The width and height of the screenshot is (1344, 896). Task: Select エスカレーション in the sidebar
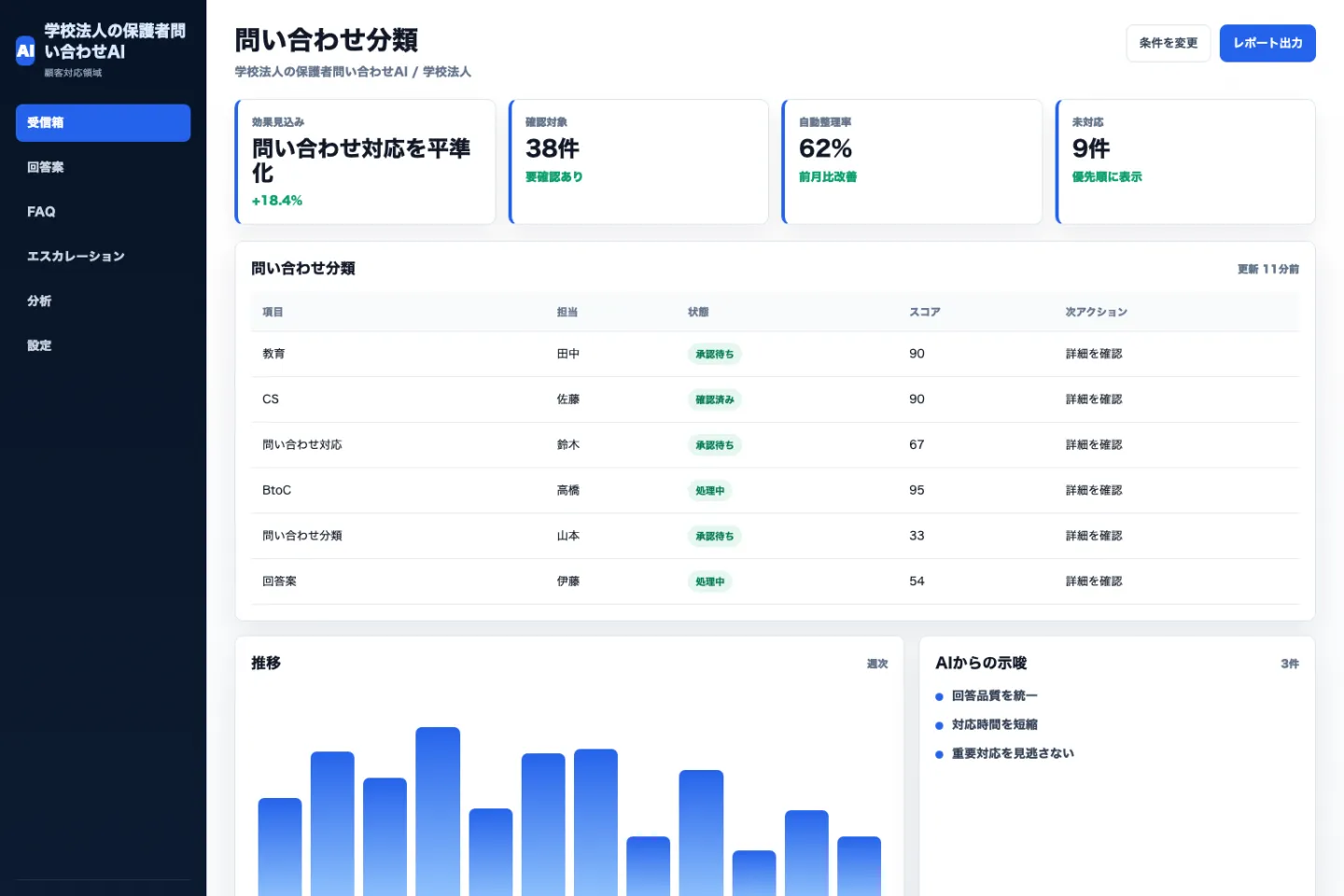pos(103,257)
